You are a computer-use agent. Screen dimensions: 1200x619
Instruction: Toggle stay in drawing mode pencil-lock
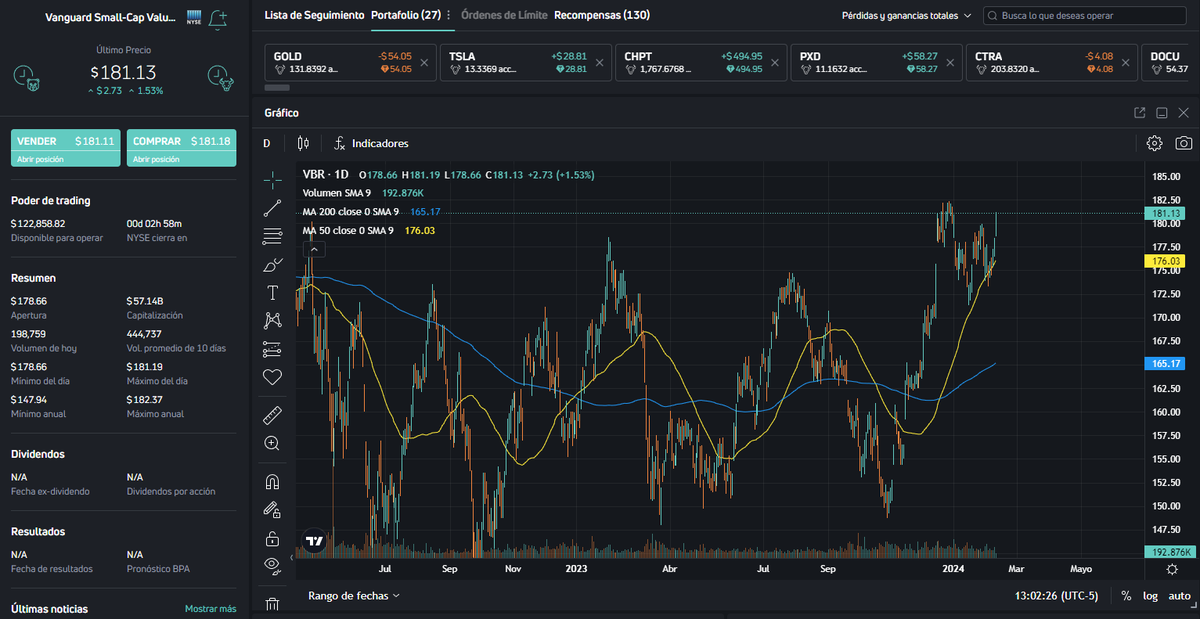273,509
